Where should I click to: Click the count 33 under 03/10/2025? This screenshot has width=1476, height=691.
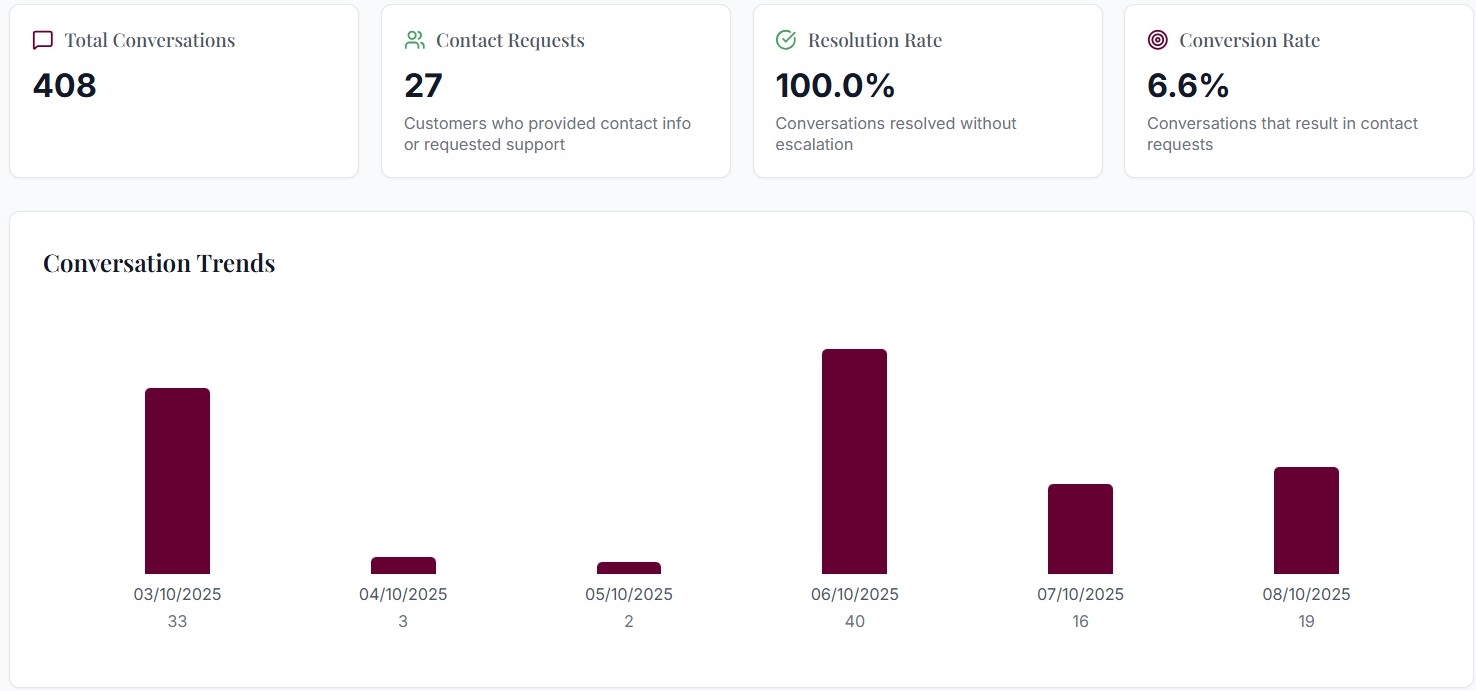point(177,621)
